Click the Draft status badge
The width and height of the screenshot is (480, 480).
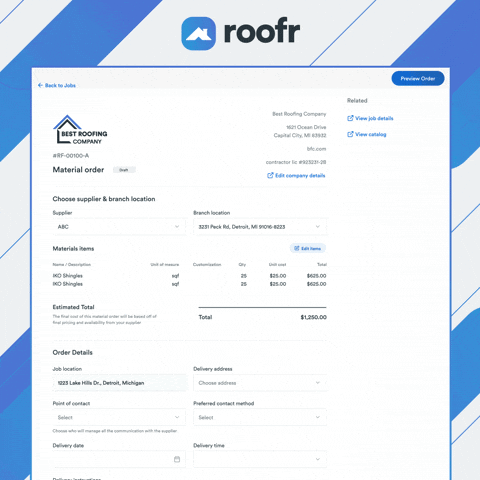click(124, 170)
